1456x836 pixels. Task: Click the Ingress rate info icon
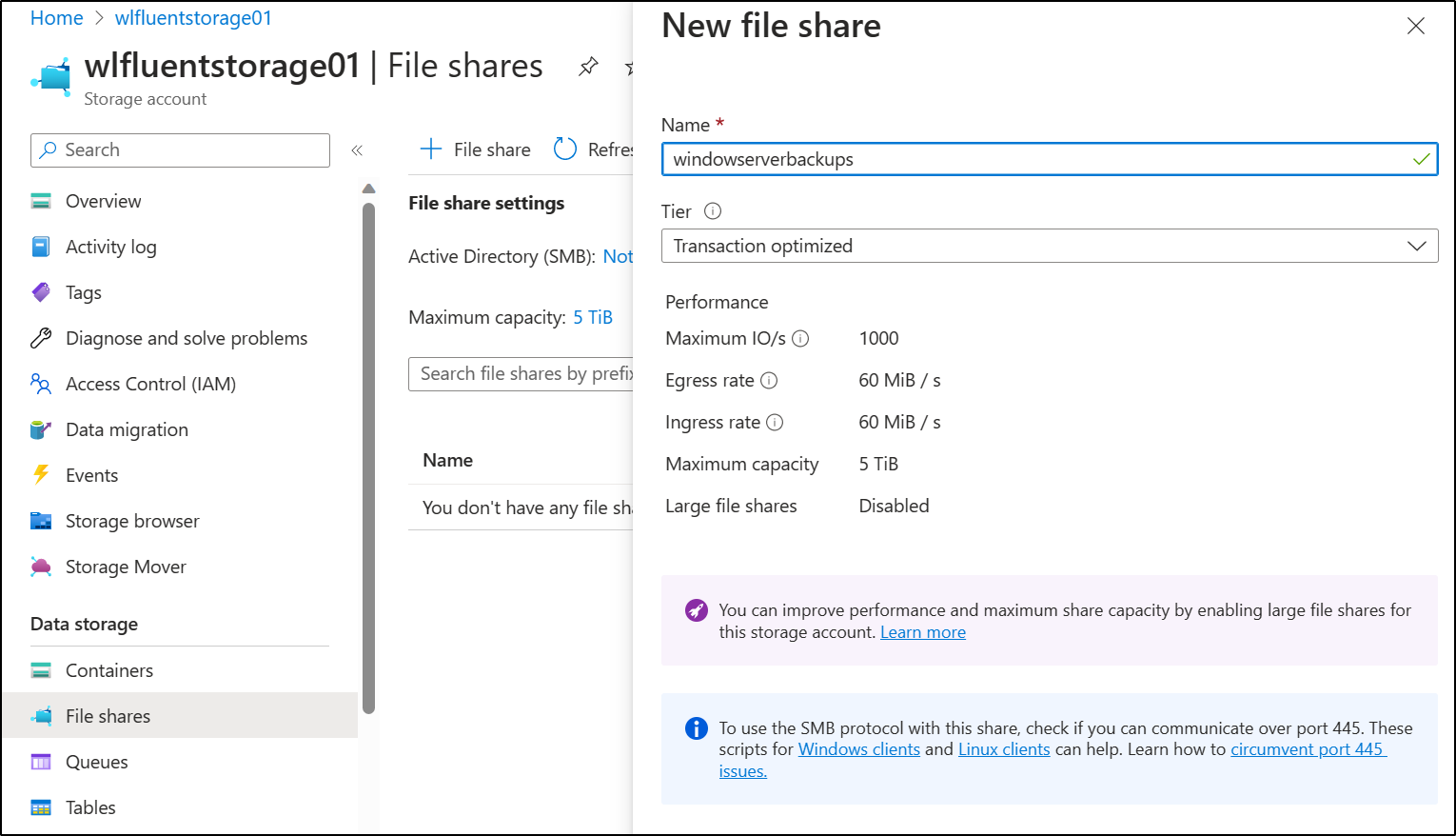point(775,422)
